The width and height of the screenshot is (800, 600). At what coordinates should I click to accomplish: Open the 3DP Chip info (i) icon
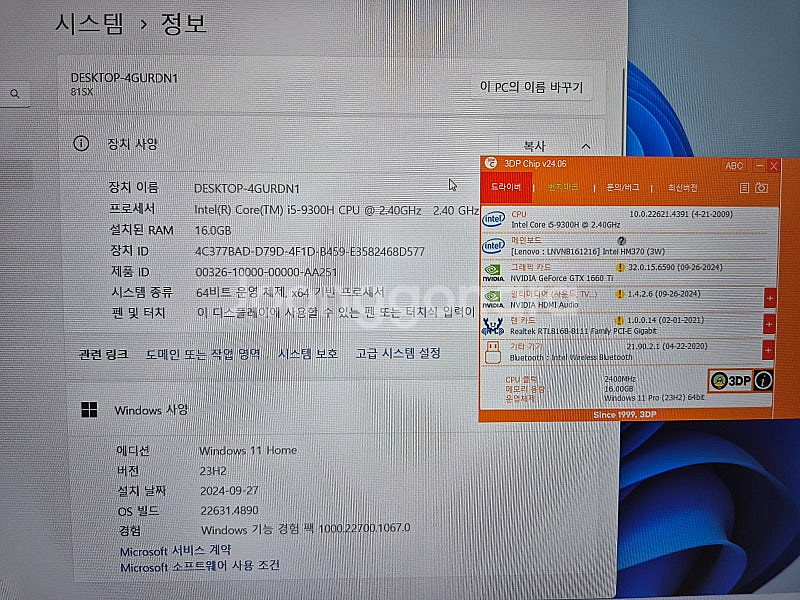(x=763, y=381)
